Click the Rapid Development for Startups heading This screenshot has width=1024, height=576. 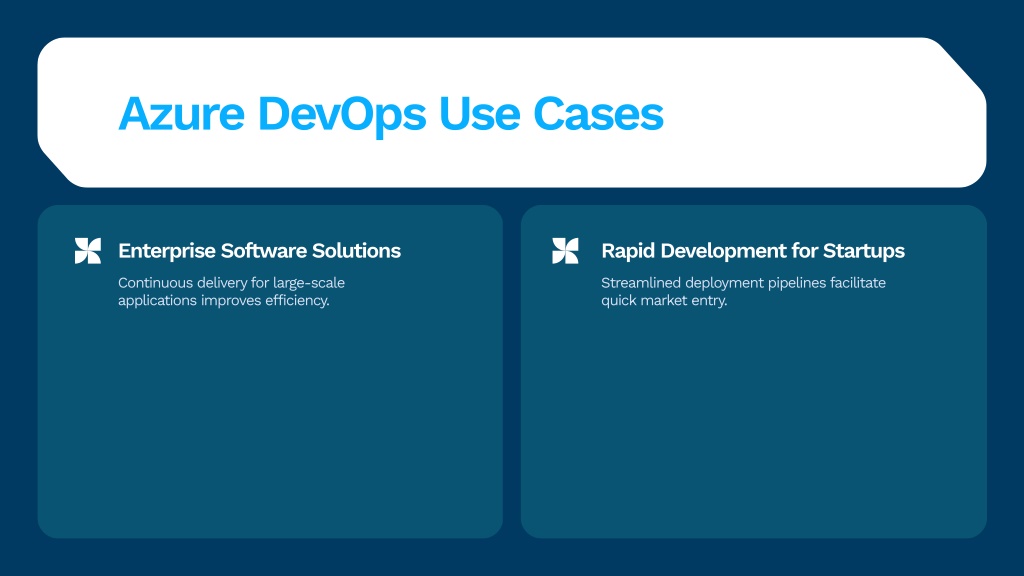pyautogui.click(x=752, y=251)
